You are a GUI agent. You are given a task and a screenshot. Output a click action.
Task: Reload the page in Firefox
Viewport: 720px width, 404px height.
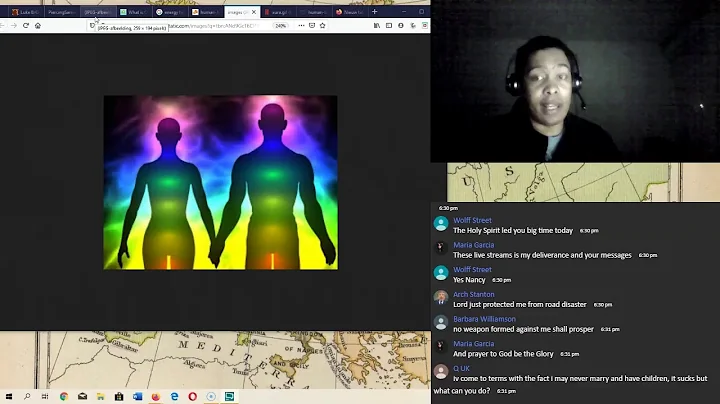pos(26,26)
